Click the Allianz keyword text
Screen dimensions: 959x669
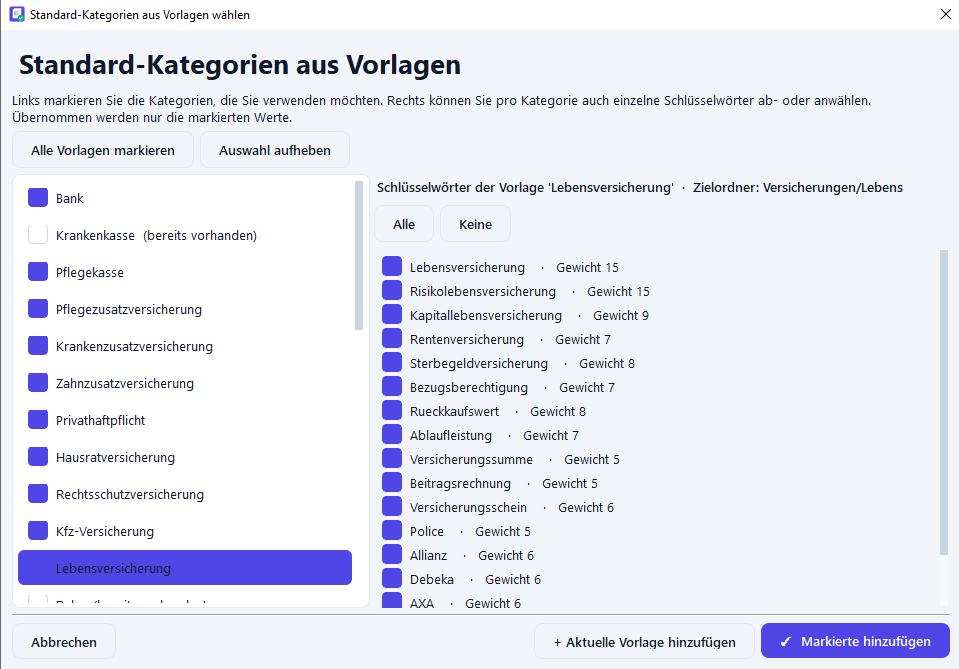428,555
